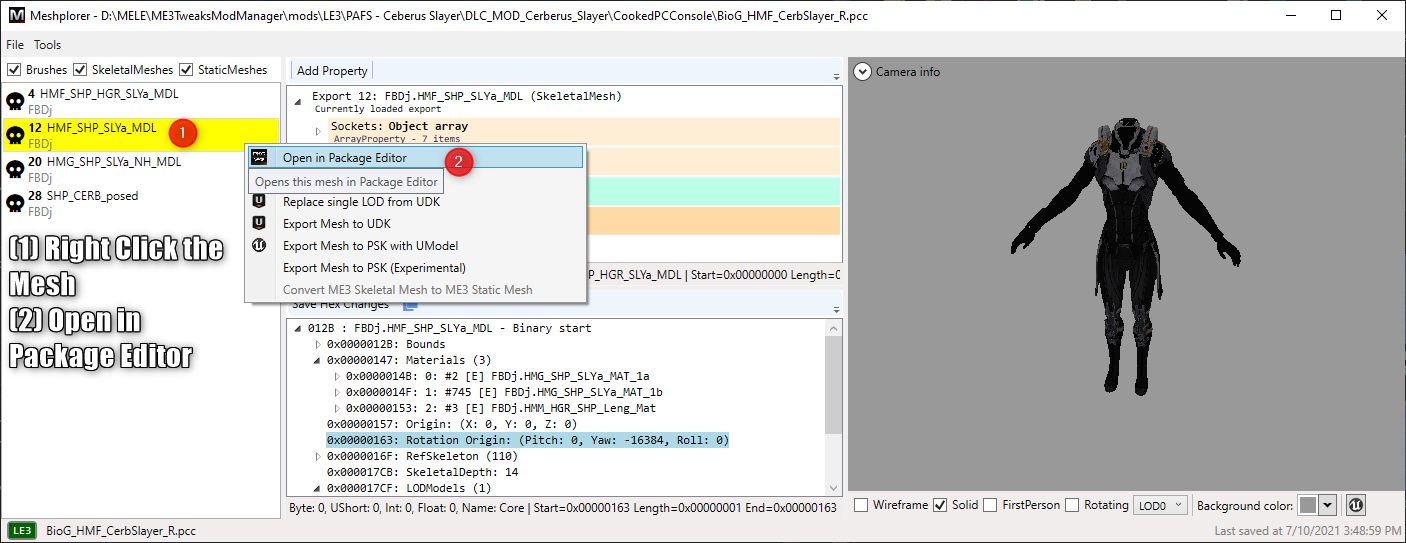
Task: Click Package Editor icon in context menu
Action: click(x=260, y=157)
